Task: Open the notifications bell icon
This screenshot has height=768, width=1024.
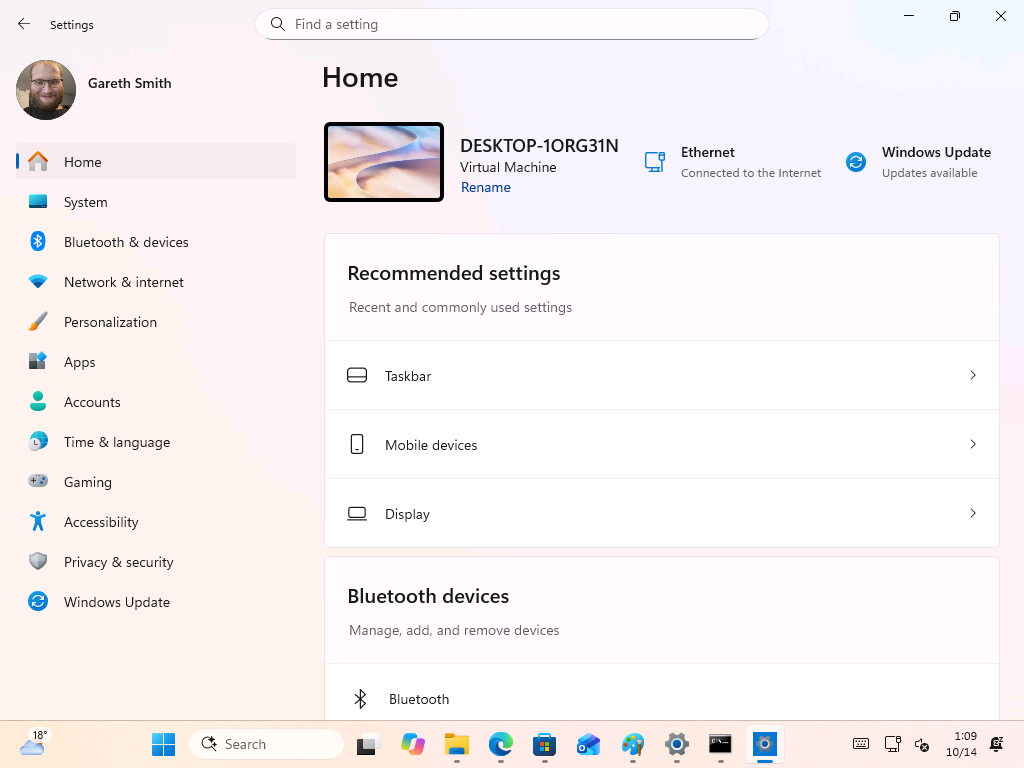Action: click(x=997, y=744)
